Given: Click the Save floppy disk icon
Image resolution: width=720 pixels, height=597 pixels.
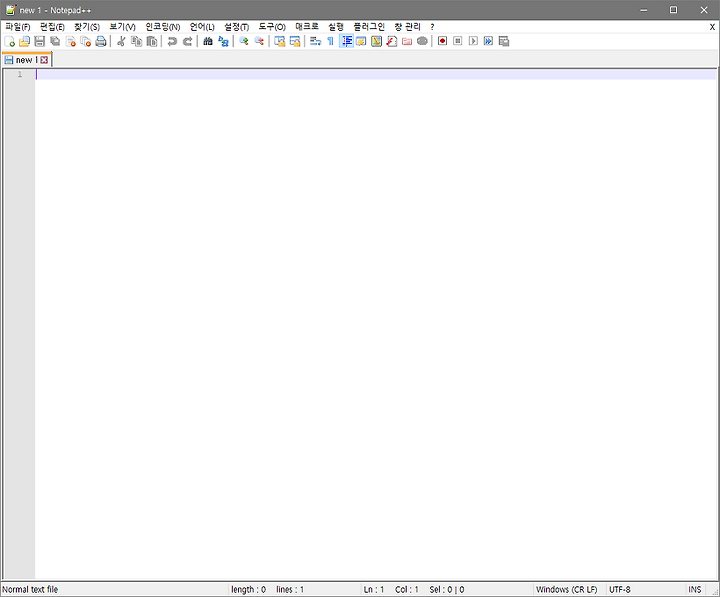Looking at the screenshot, I should point(40,41).
